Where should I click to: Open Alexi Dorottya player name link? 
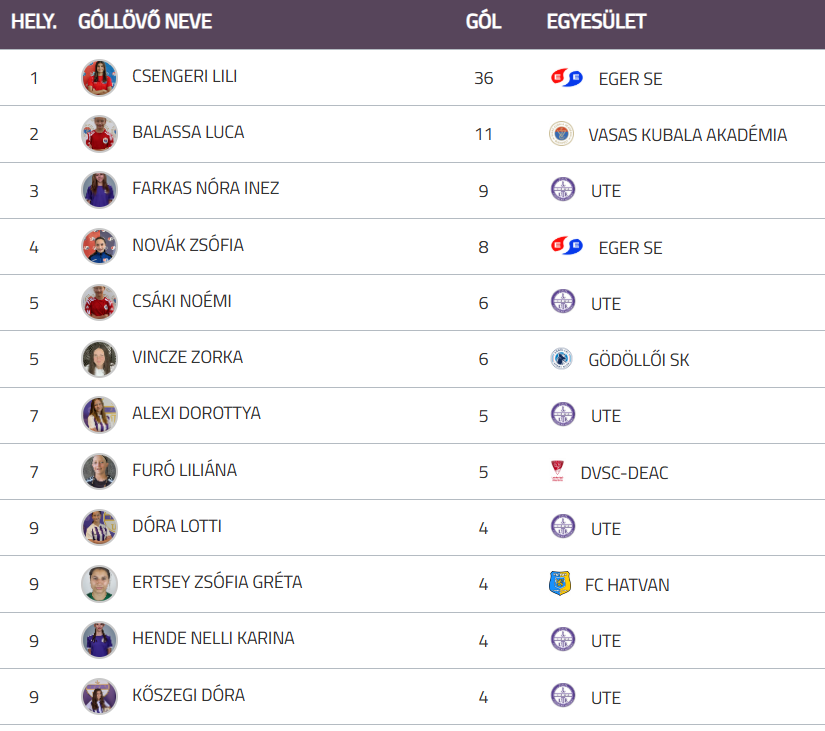pyautogui.click(x=196, y=413)
